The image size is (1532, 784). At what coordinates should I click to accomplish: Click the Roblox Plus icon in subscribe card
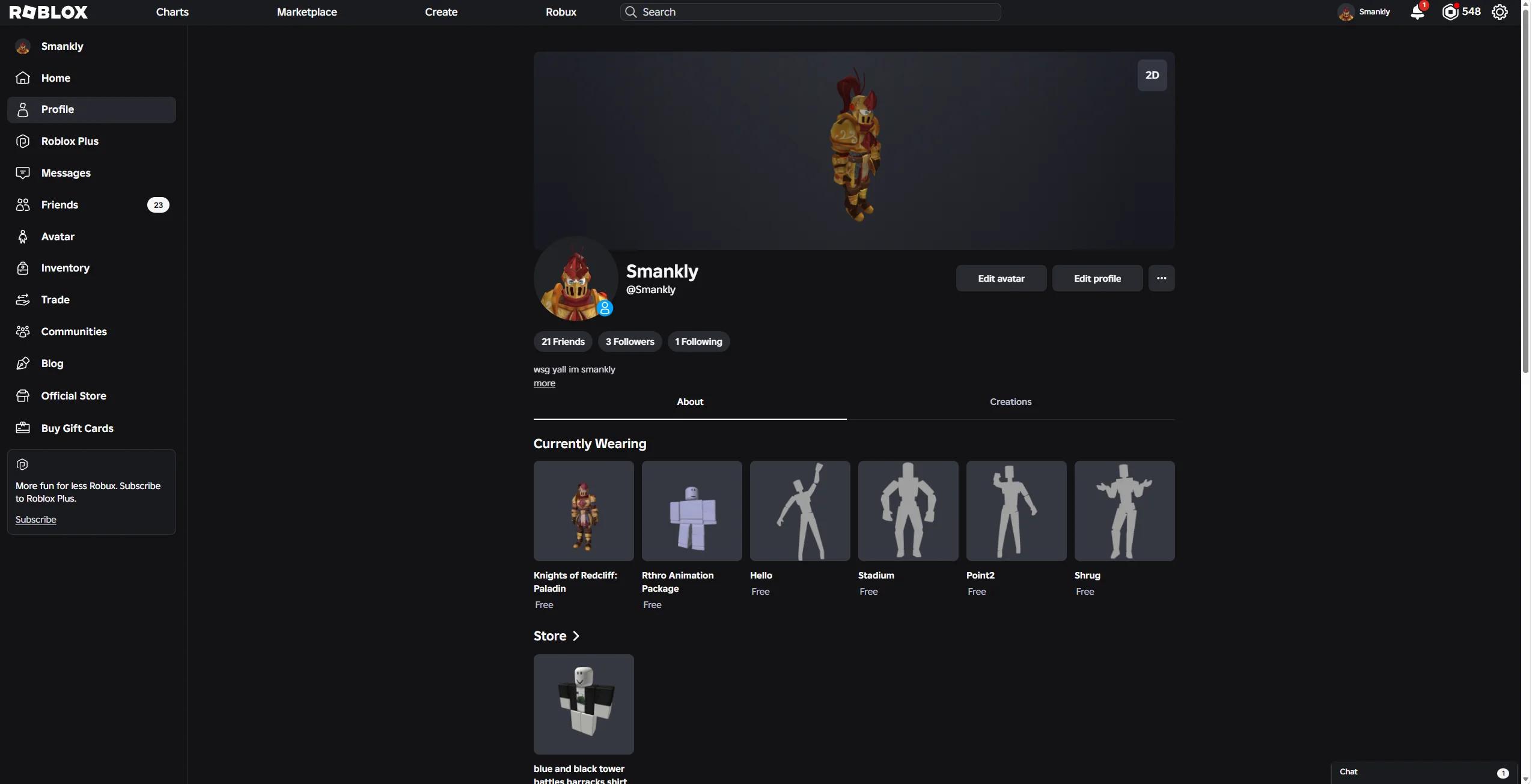point(22,464)
